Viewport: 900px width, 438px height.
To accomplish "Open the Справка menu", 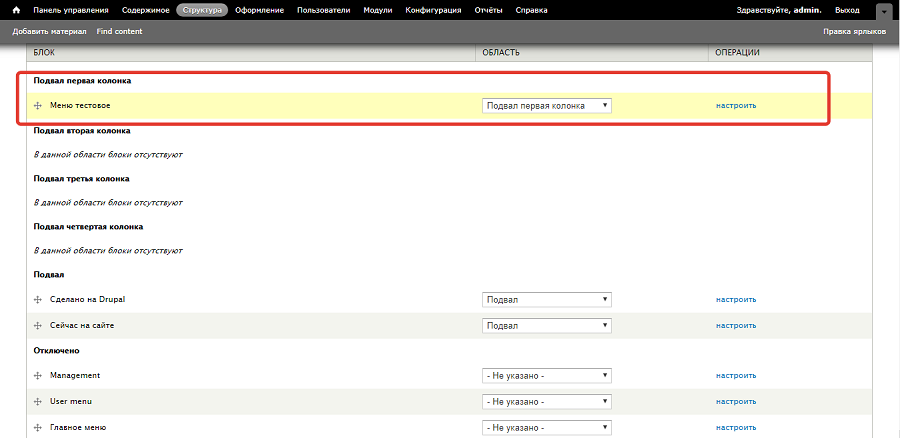I will click(532, 10).
